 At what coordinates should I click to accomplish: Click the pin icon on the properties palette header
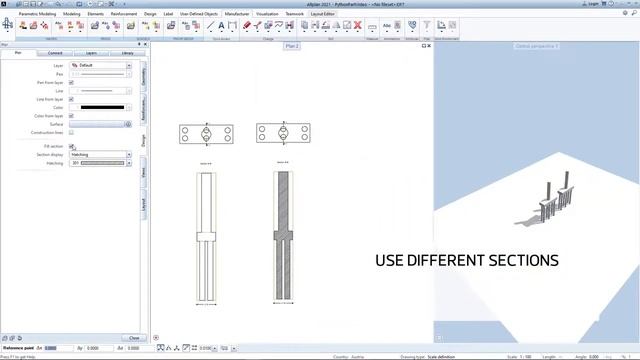139,44
